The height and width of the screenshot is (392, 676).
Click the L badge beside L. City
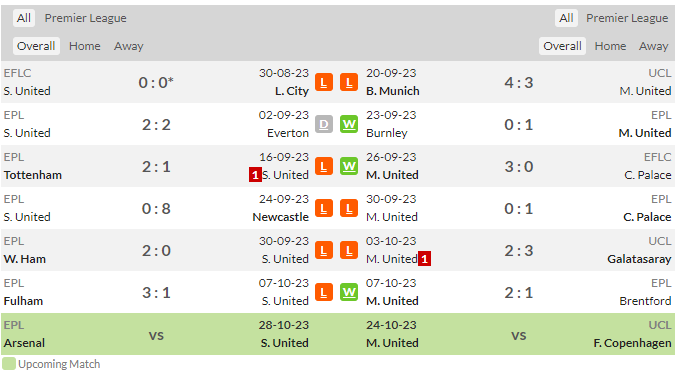pyautogui.click(x=324, y=82)
